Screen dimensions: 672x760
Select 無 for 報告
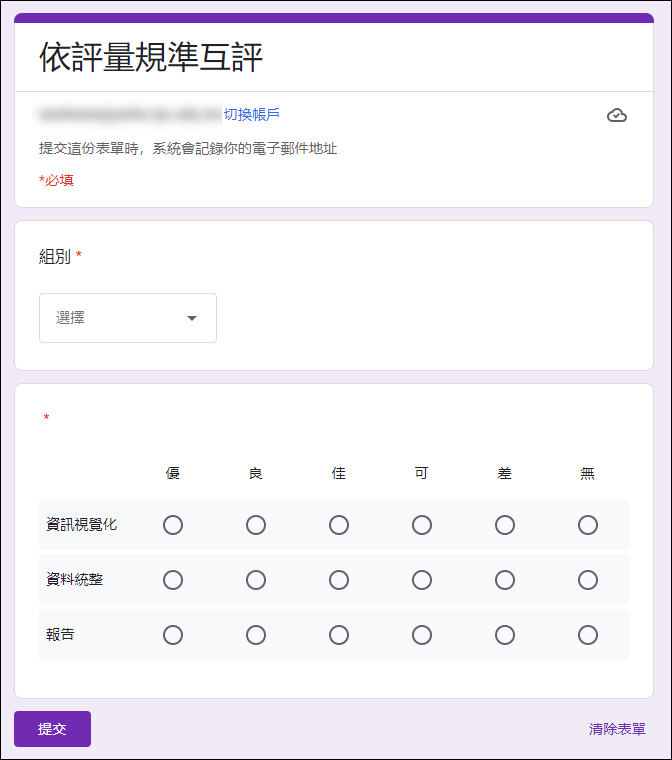pyautogui.click(x=588, y=635)
